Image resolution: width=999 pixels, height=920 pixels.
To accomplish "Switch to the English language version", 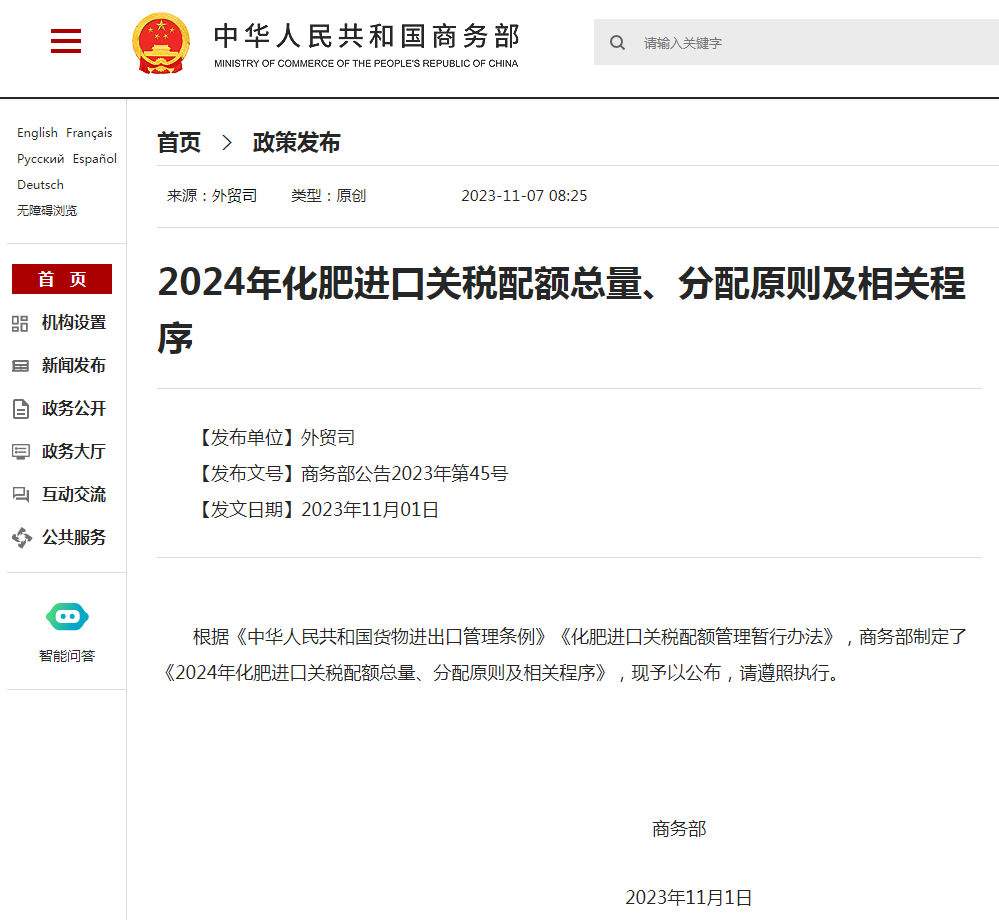I will [x=37, y=132].
